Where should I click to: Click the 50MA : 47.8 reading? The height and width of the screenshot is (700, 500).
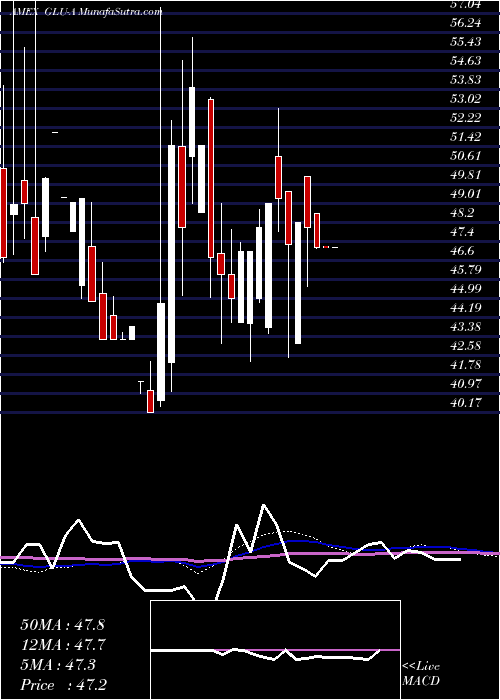(62, 625)
